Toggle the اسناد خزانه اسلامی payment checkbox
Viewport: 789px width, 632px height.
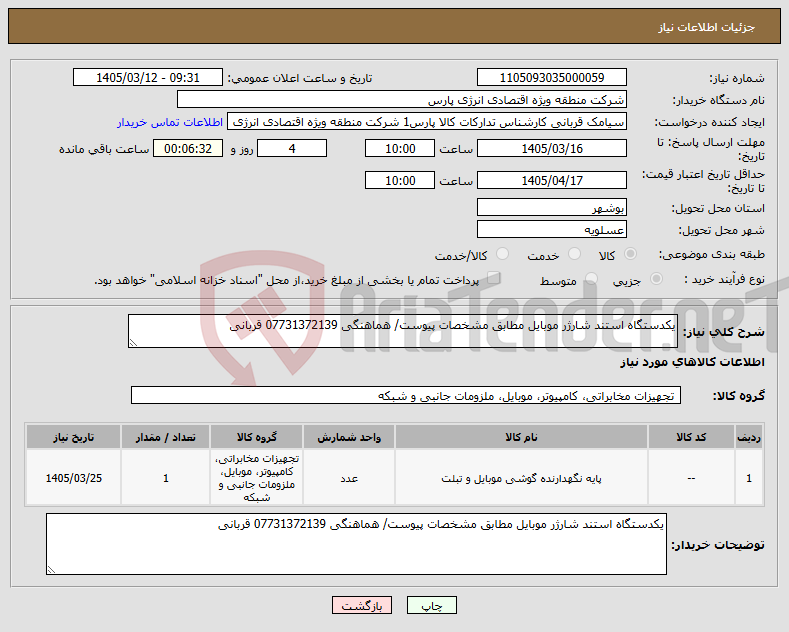tap(494, 278)
